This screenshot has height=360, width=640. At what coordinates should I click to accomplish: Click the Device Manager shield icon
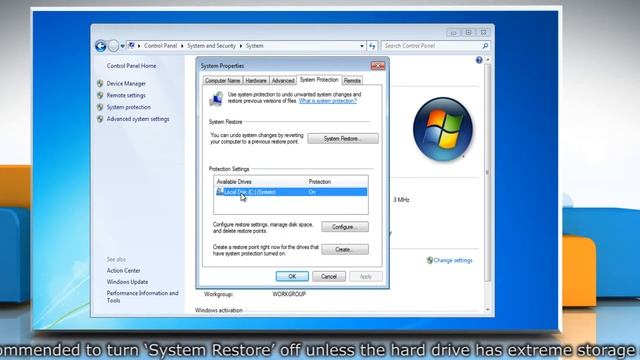pyautogui.click(x=100, y=84)
